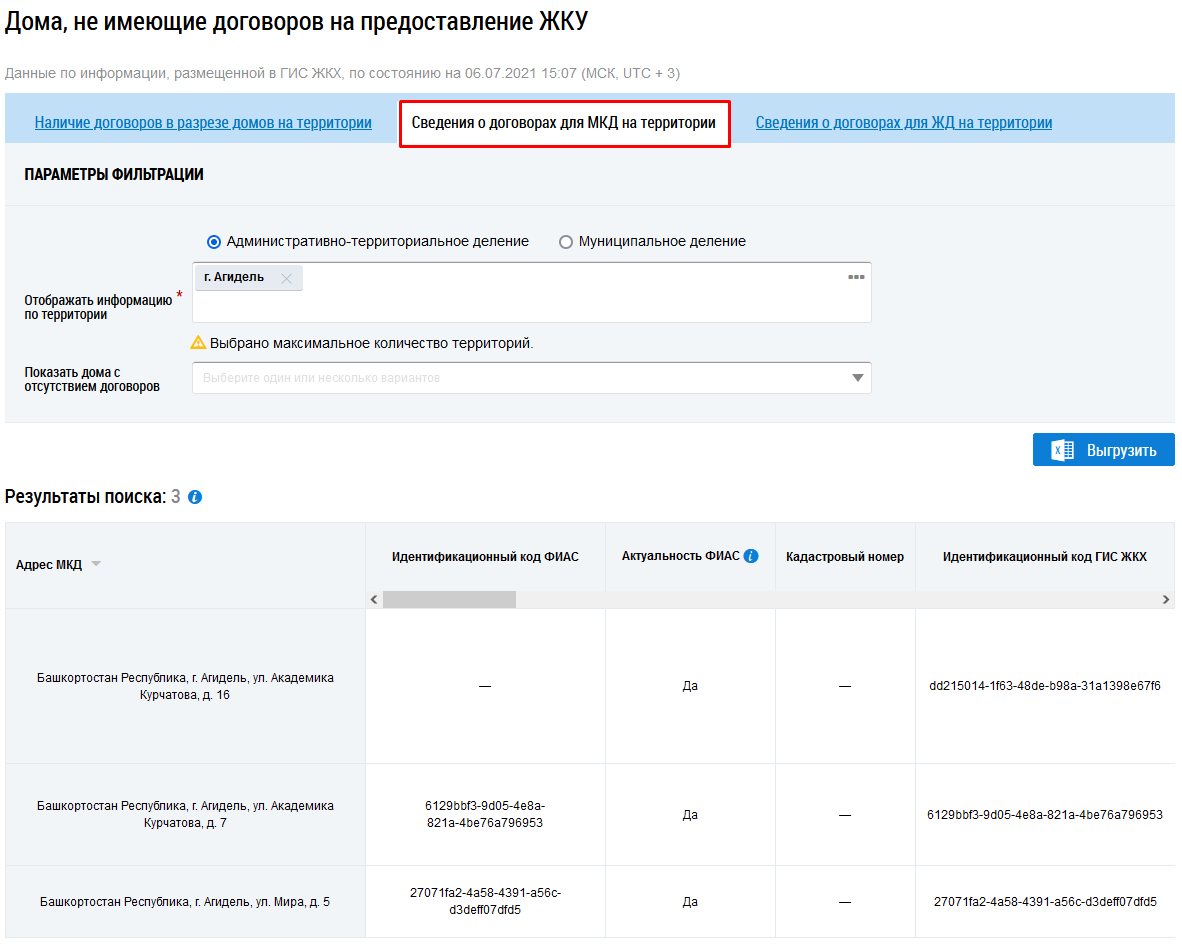This screenshot has height=949, width=1182.
Task: Select Муниципальное деление radio button
Action: pos(565,242)
